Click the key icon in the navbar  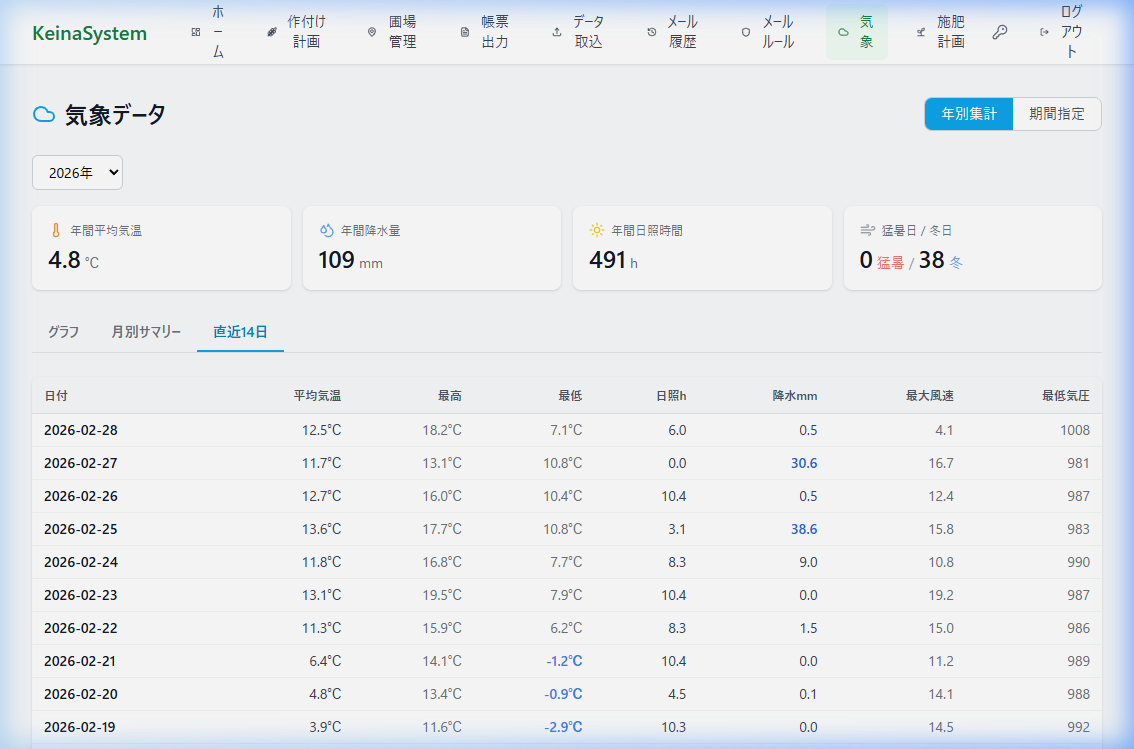(x=999, y=32)
